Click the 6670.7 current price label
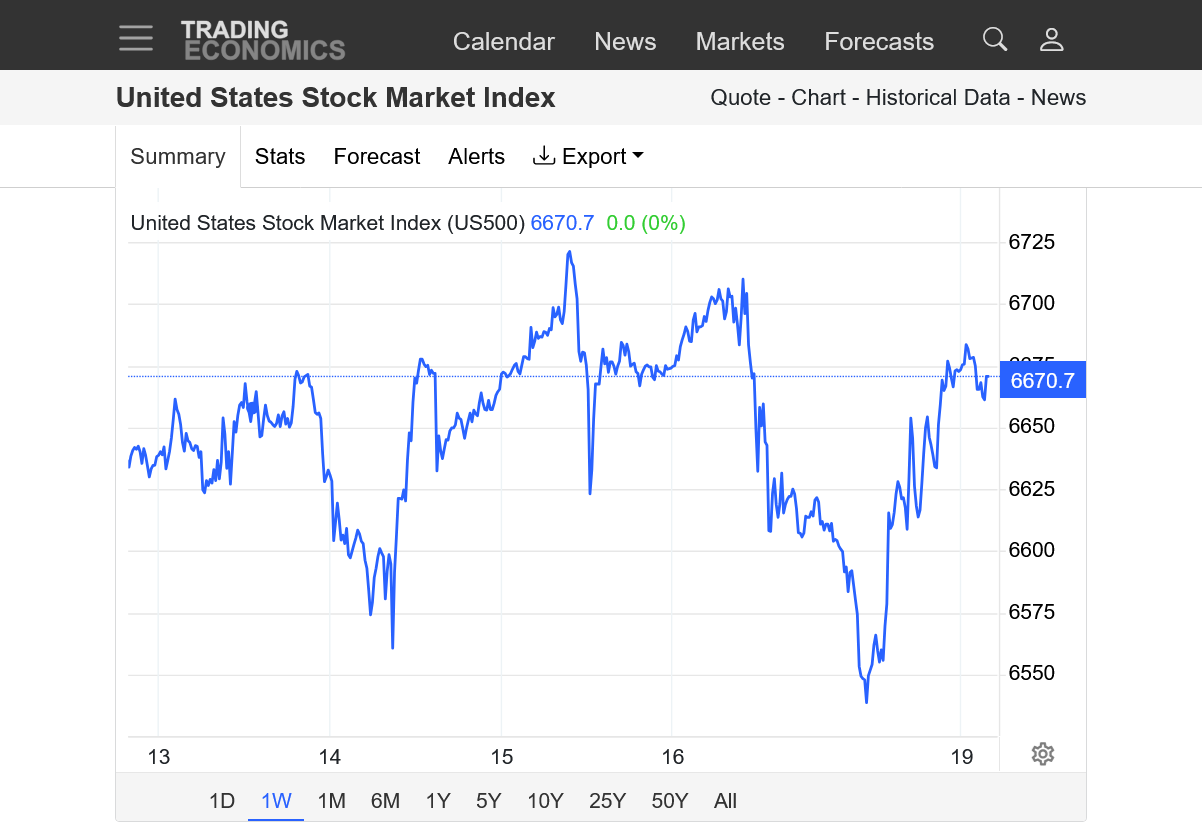This screenshot has width=1202, height=823. click(x=1042, y=380)
